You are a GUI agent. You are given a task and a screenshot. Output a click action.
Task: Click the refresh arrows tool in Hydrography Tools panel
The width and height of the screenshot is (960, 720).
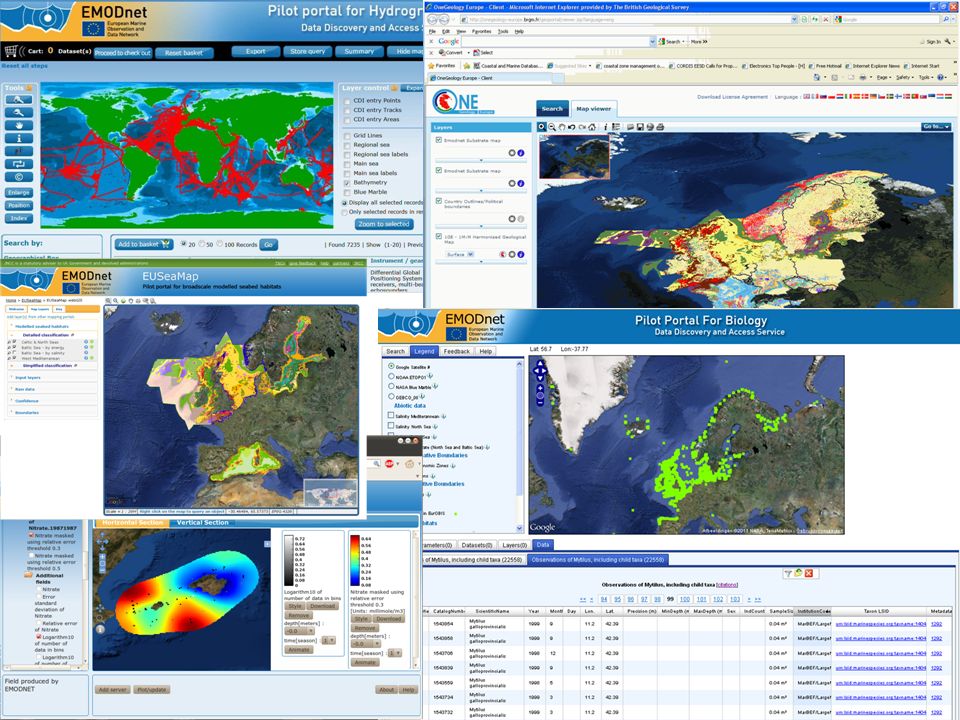pos(19,163)
